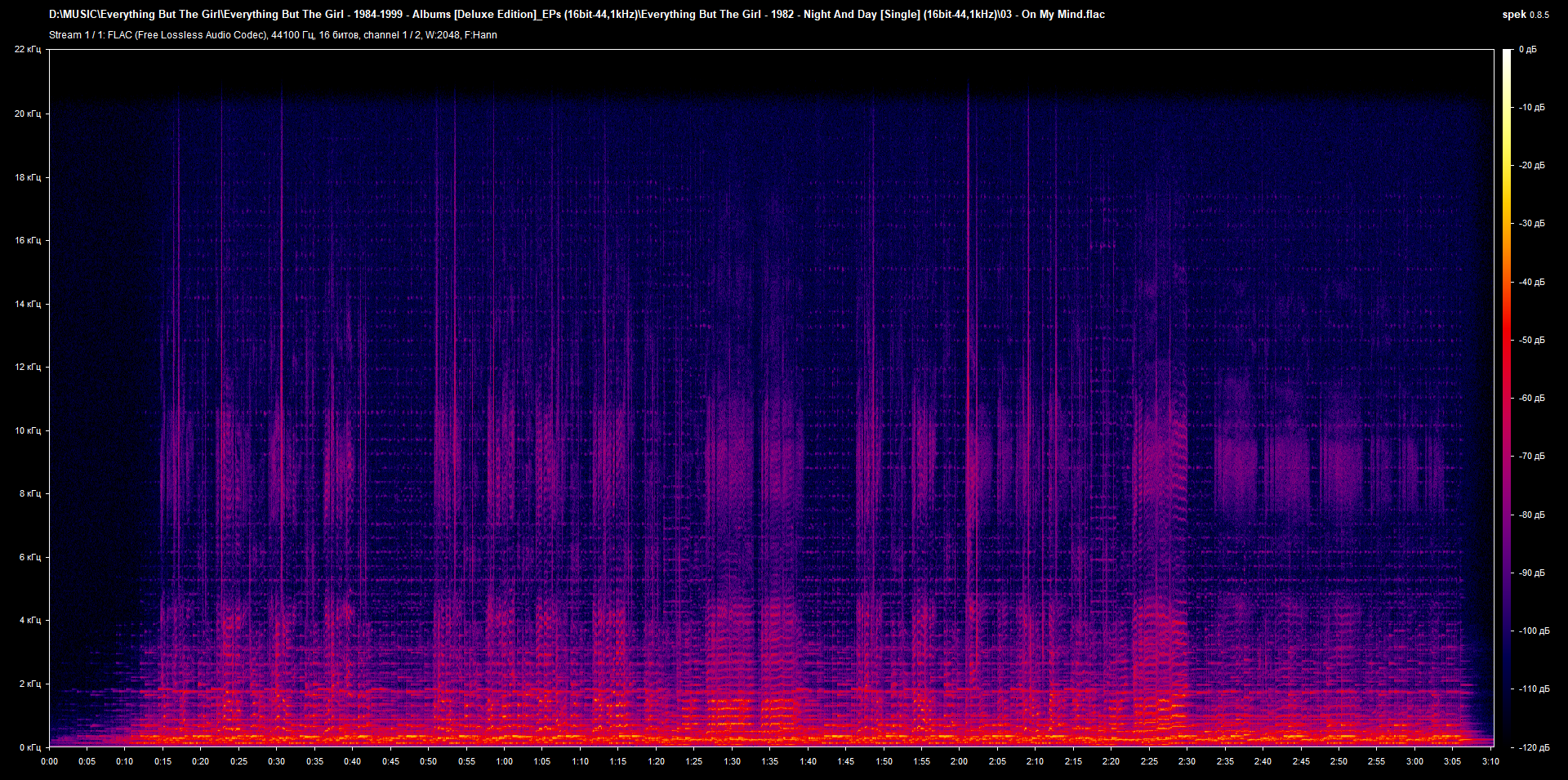This screenshot has height=780, width=1568.
Task: Click the 8 кГц frequency label
Action: pyautogui.click(x=30, y=493)
